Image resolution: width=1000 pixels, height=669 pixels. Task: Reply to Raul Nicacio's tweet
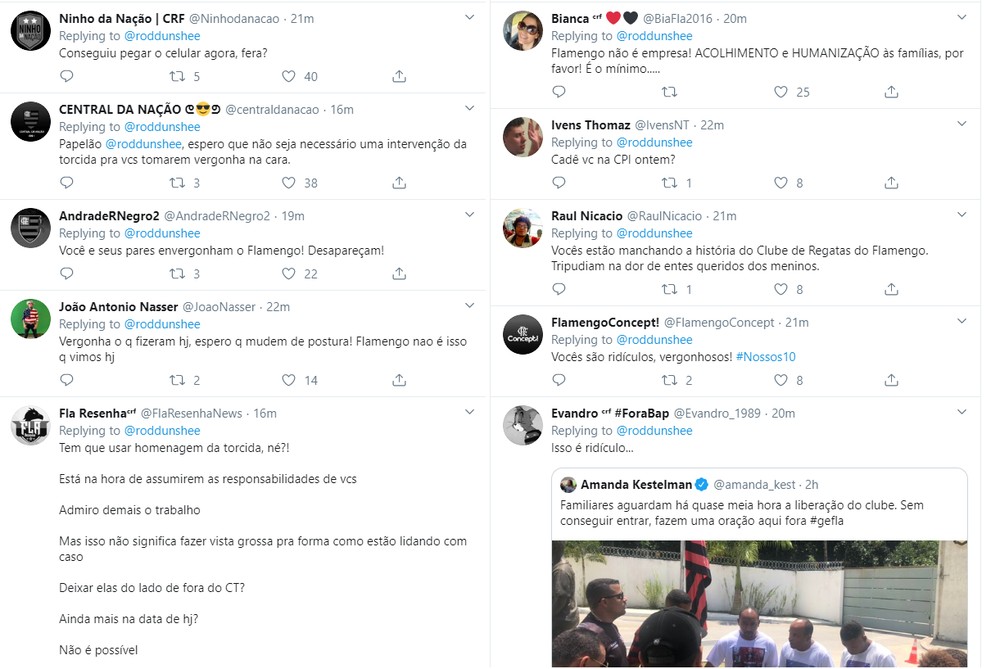click(x=559, y=290)
